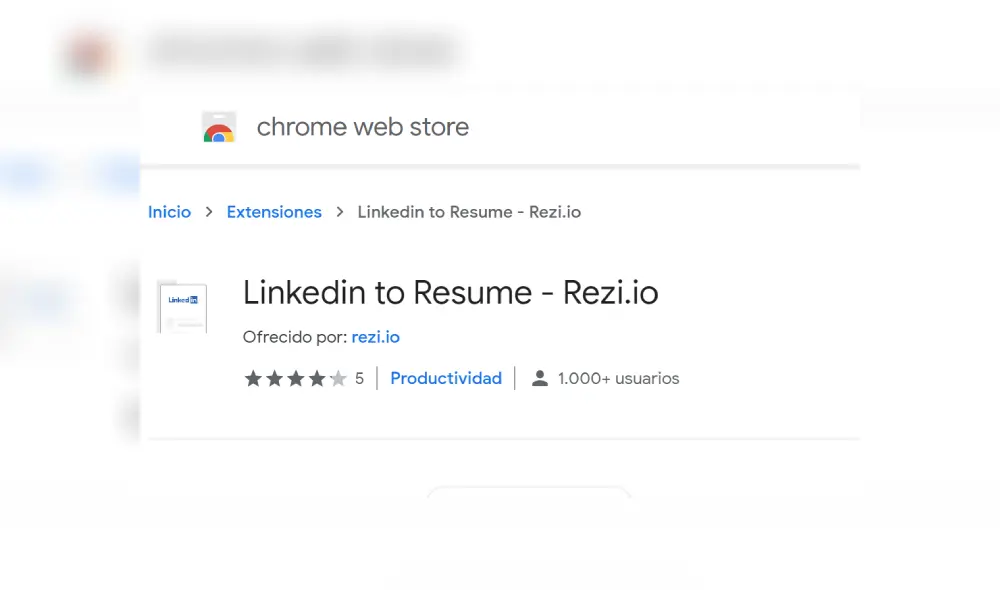Select the rating value showing 5
The image size is (1000, 590).
pyautogui.click(x=360, y=378)
